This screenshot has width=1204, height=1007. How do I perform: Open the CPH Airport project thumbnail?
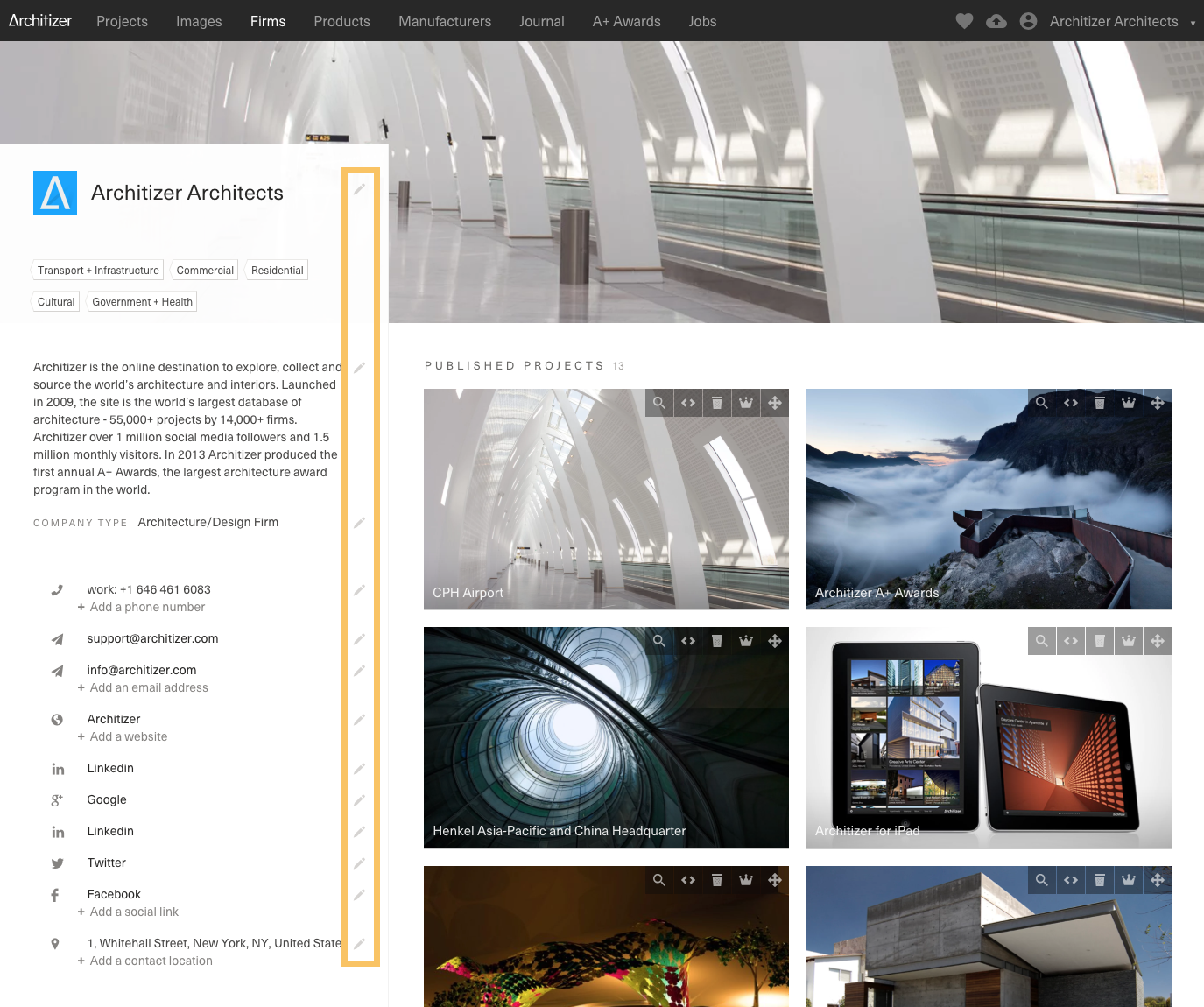tap(606, 499)
